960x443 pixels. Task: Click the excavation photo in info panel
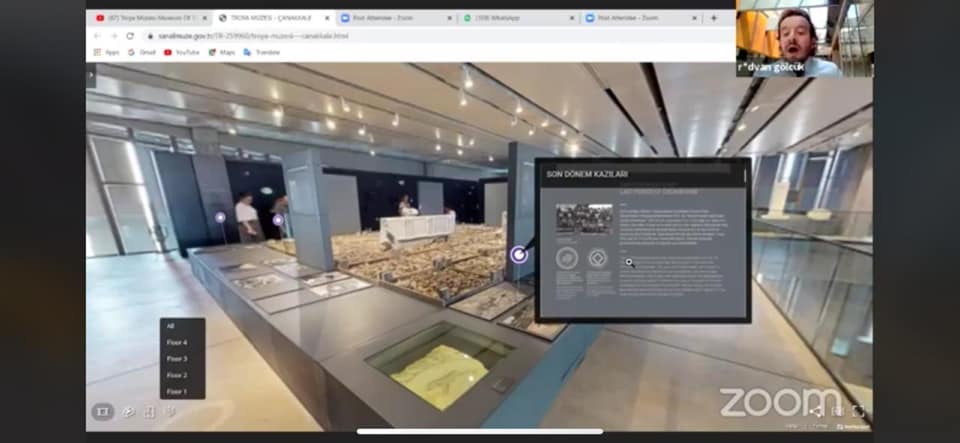(x=583, y=219)
